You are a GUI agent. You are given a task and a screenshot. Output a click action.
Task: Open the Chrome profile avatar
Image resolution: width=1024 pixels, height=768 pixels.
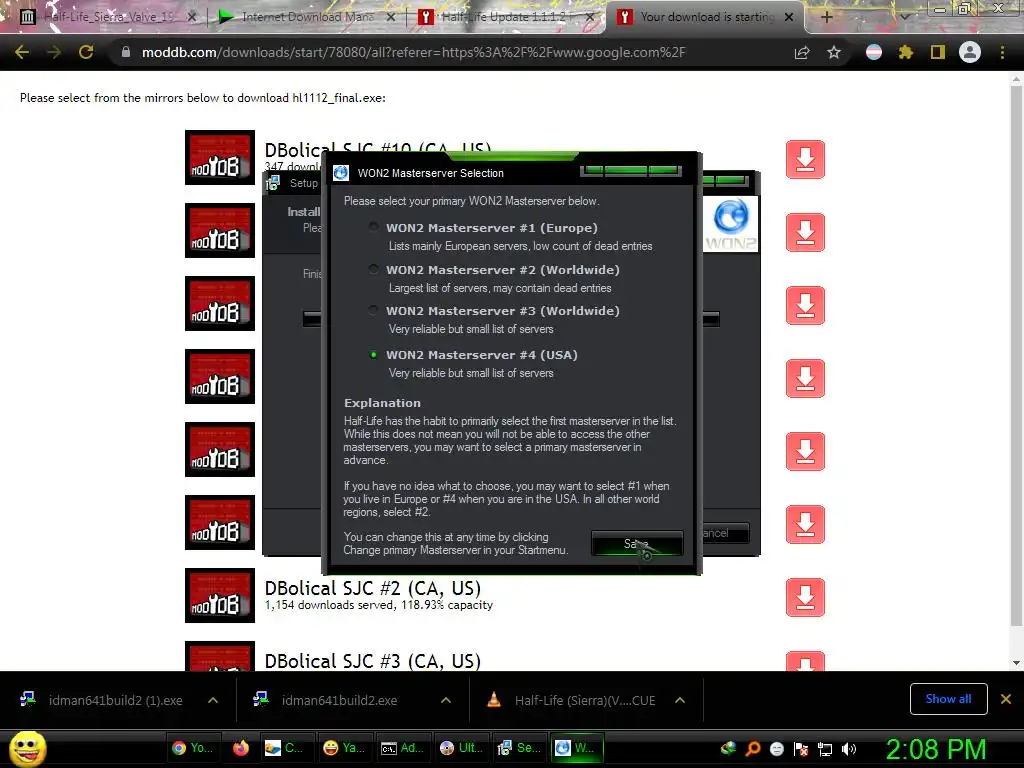pyautogui.click(x=970, y=52)
